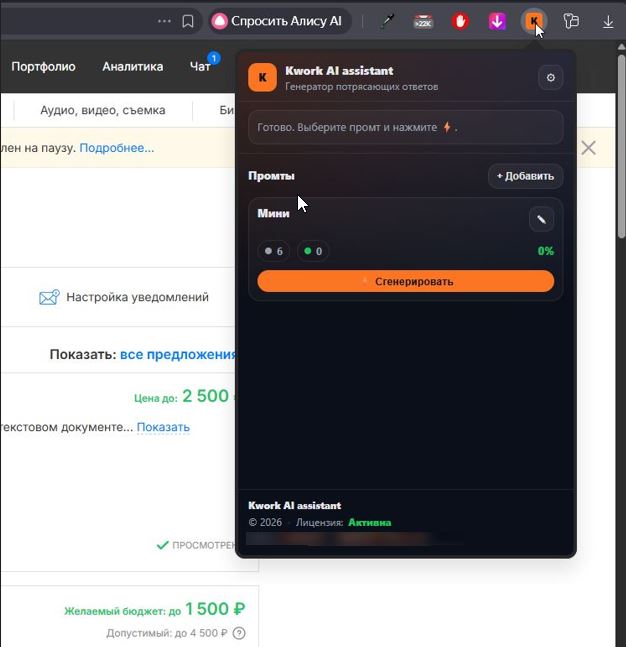Click the Сгенерировать button
The width and height of the screenshot is (626, 647).
click(405, 281)
